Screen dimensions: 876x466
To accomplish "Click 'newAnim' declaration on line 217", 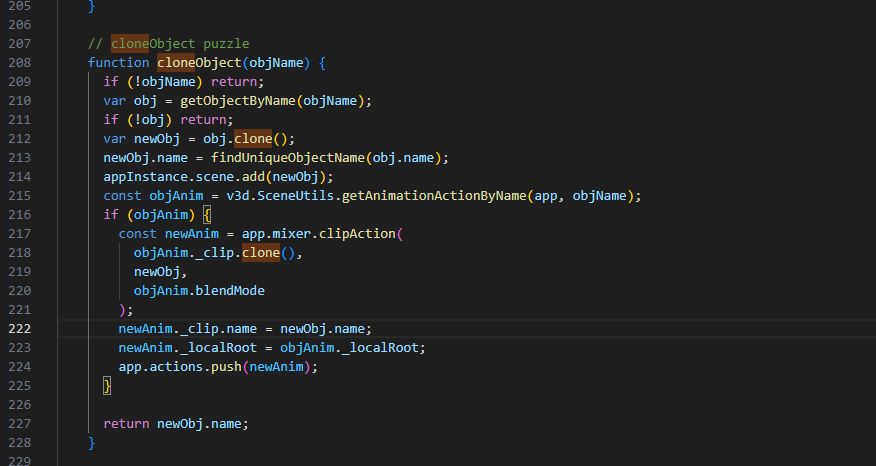I will [192, 234].
